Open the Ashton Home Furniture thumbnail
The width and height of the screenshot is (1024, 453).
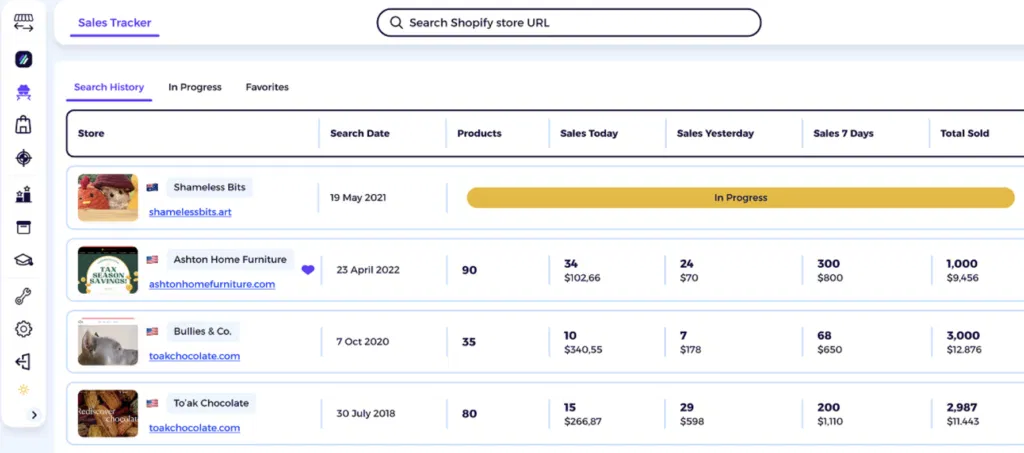(108, 270)
